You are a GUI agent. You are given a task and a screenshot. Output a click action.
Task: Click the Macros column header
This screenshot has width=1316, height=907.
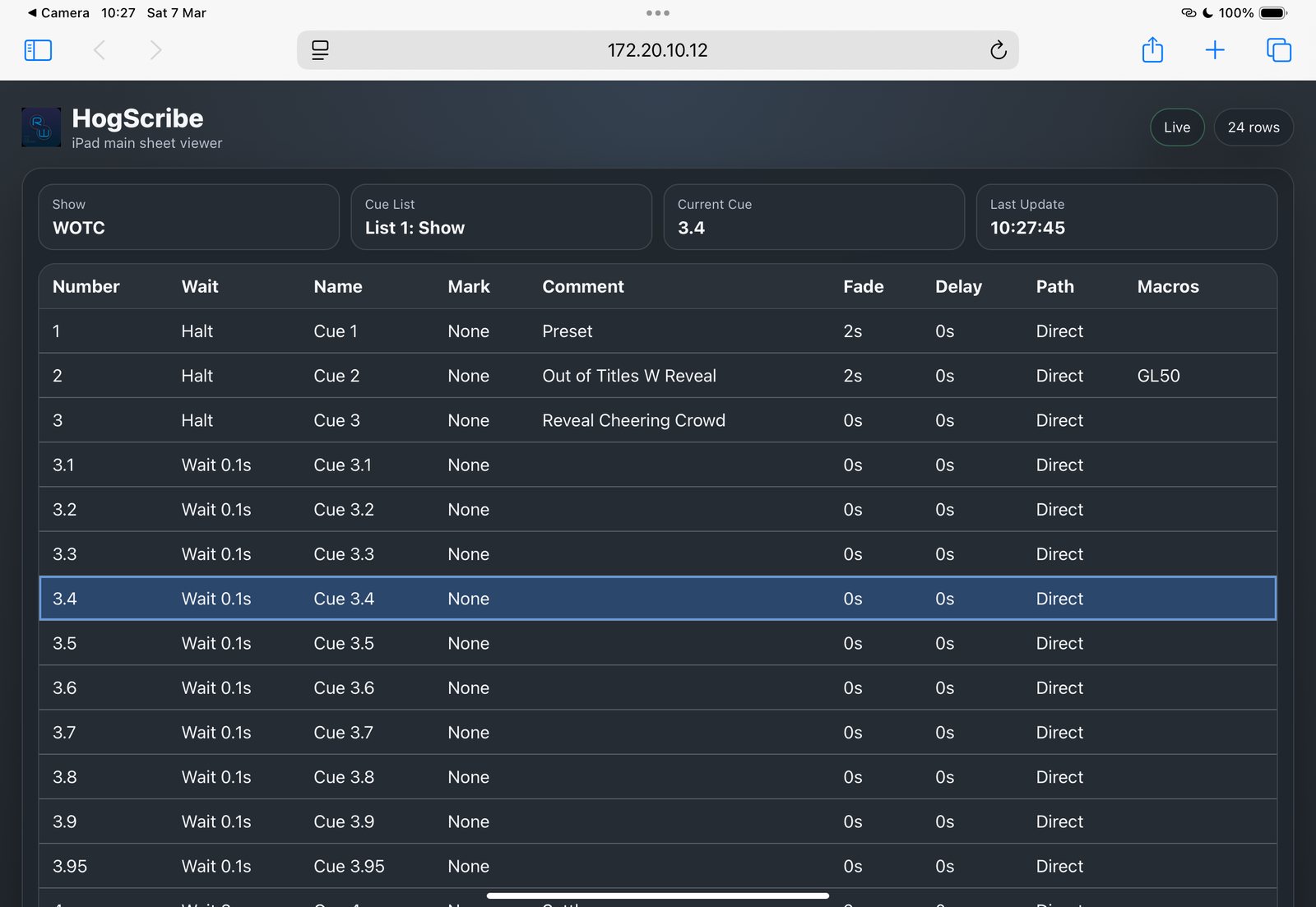(x=1168, y=287)
